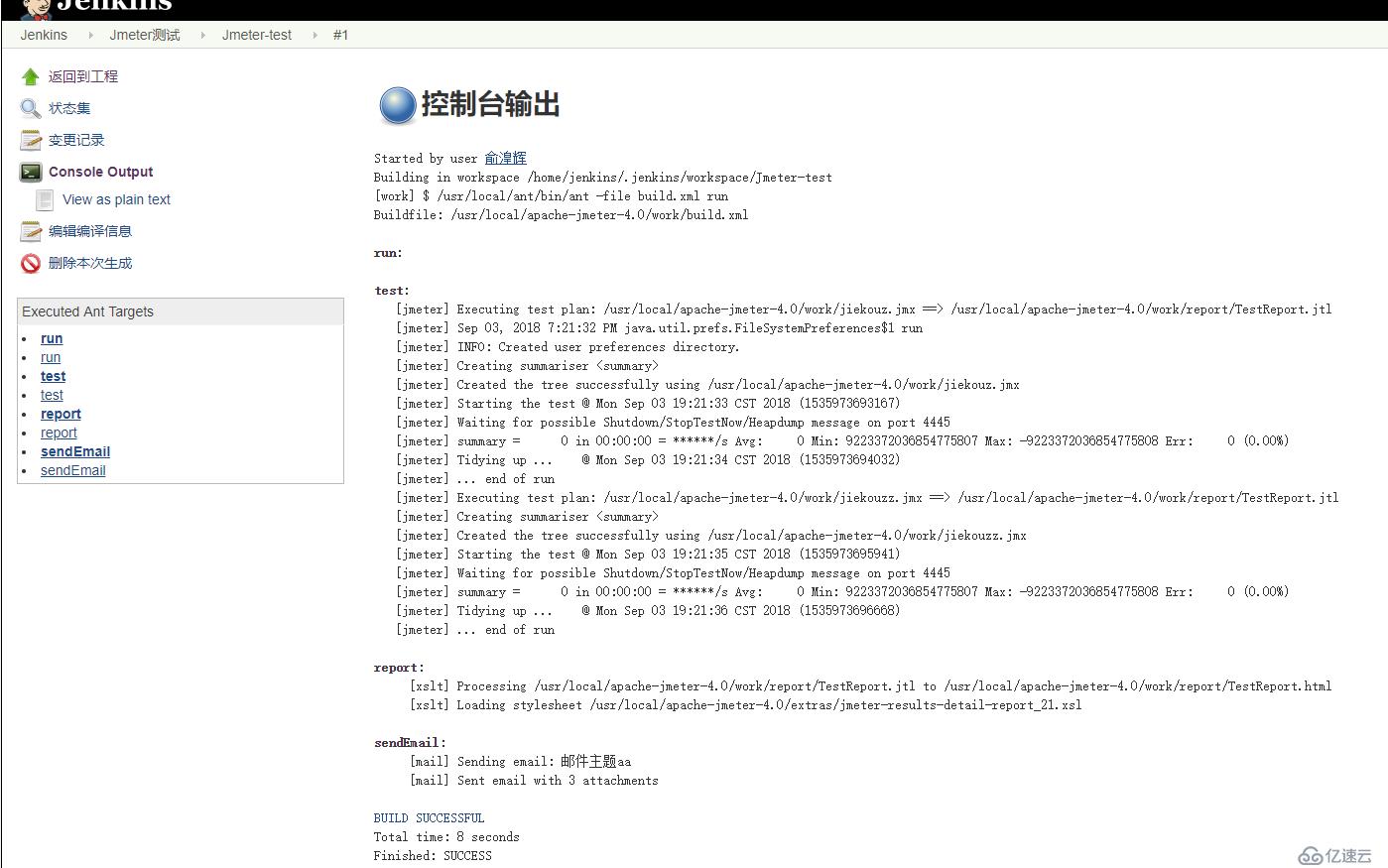
Task: Open the Jmeter-test breadcrumb item
Action: 257,35
